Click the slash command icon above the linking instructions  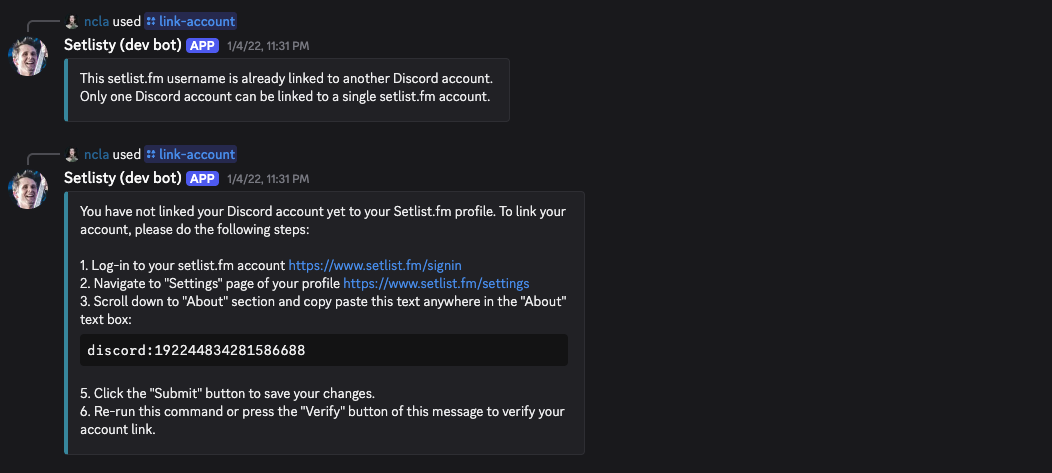(151, 155)
